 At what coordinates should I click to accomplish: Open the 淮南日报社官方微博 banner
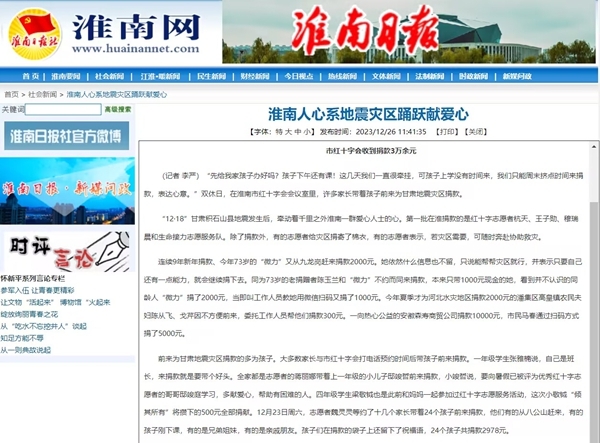pos(67,136)
